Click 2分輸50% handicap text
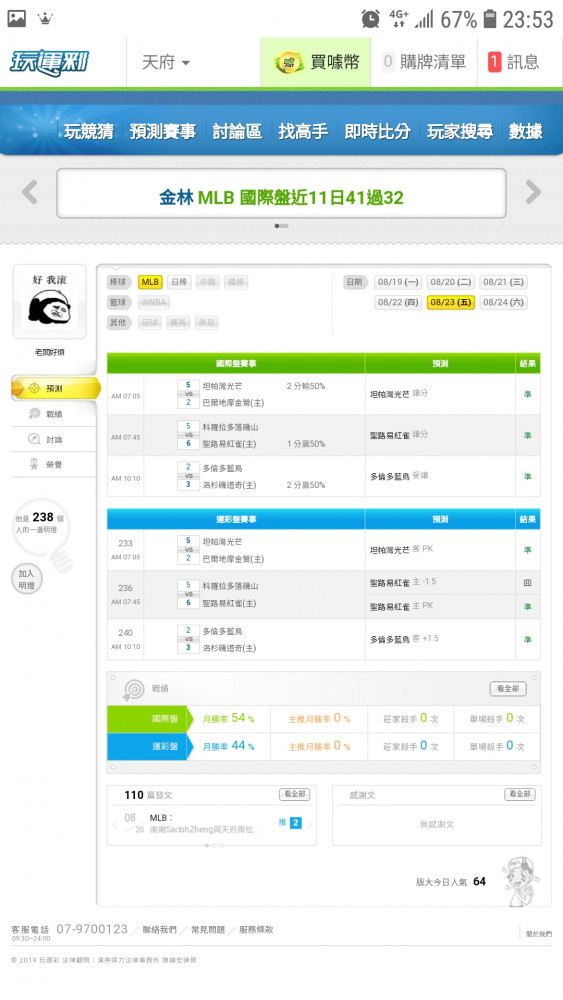The height and width of the screenshot is (1000, 563). tap(305, 386)
